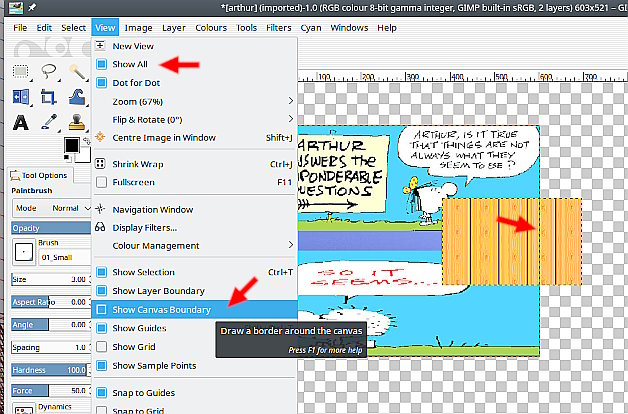Click the Tool Options tab icon
Image resolution: width=628 pixels, height=414 pixels.
(x=15, y=175)
